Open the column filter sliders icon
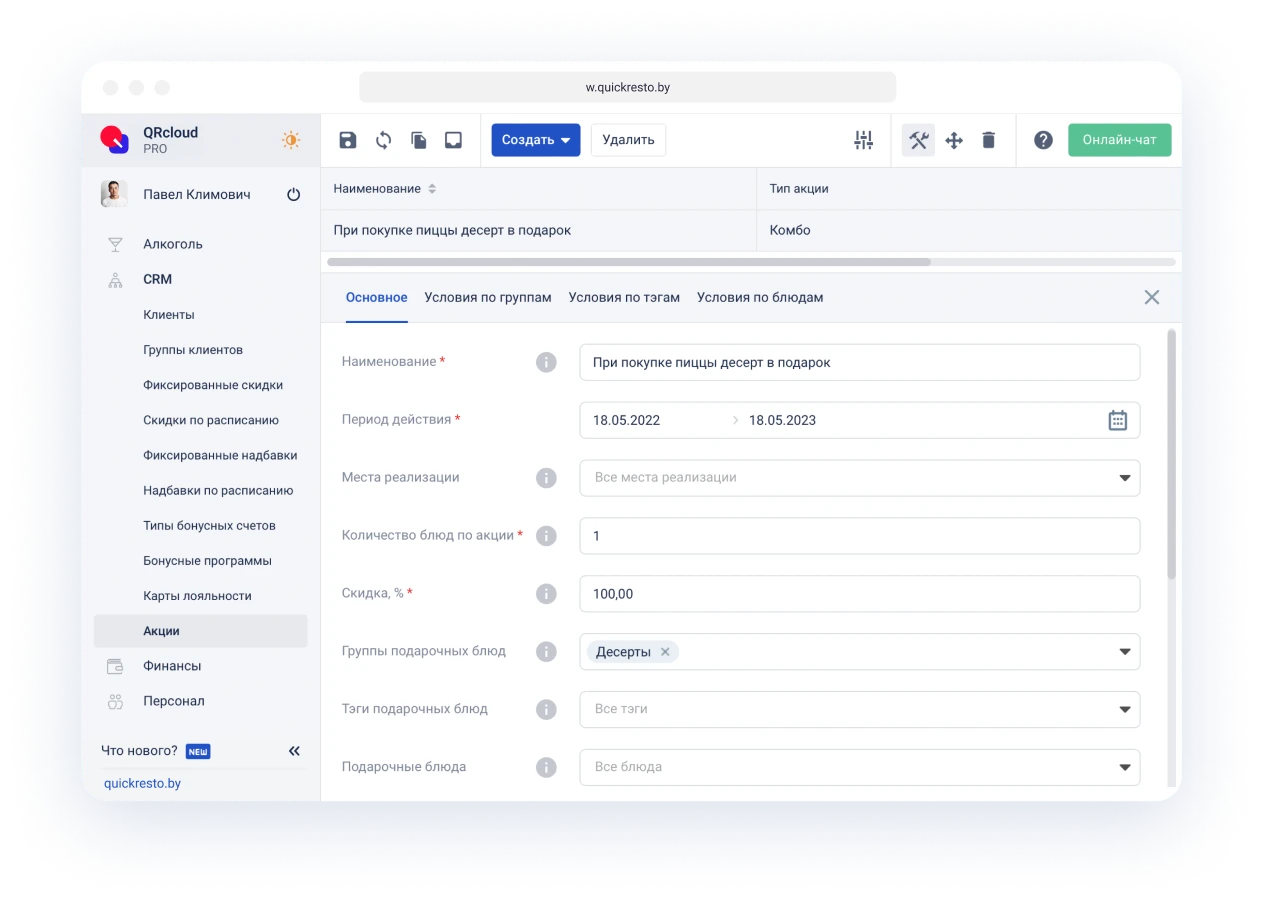 [x=864, y=140]
